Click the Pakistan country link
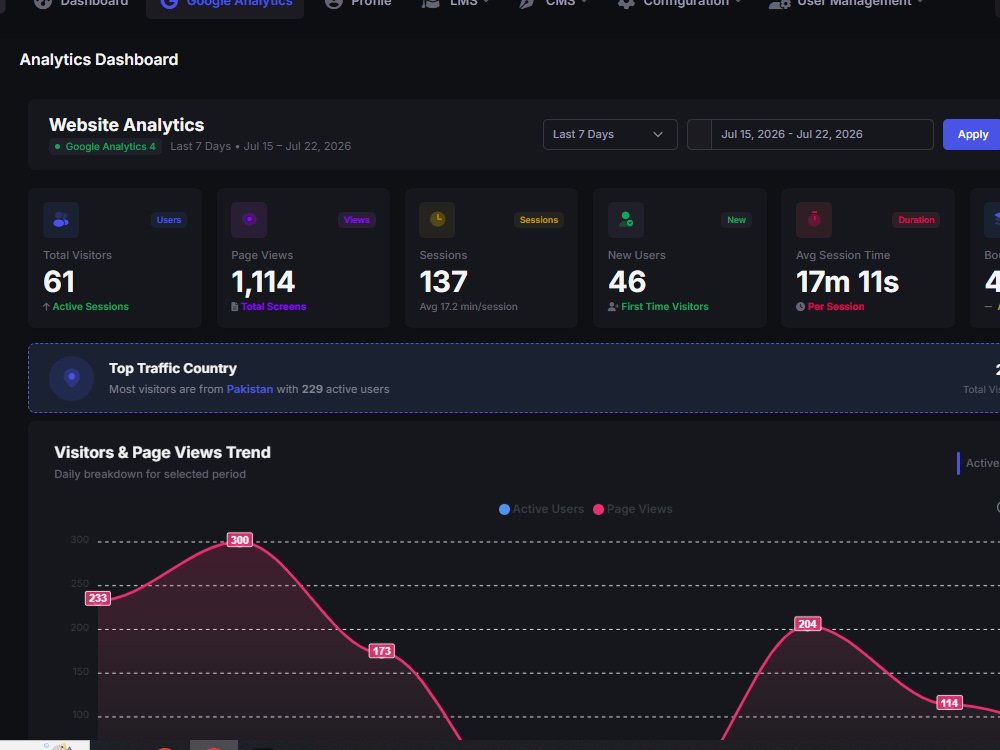Image resolution: width=1000 pixels, height=750 pixels. click(249, 389)
